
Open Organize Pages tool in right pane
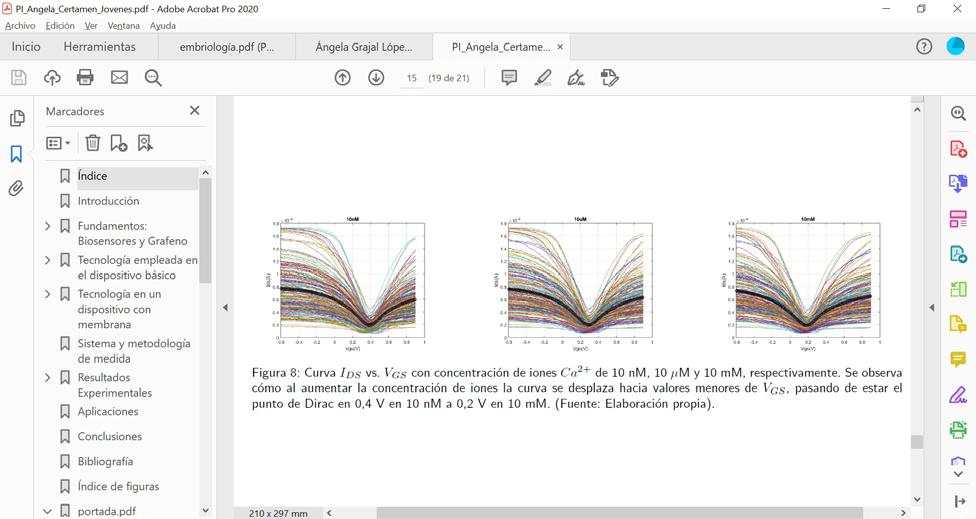point(959,219)
